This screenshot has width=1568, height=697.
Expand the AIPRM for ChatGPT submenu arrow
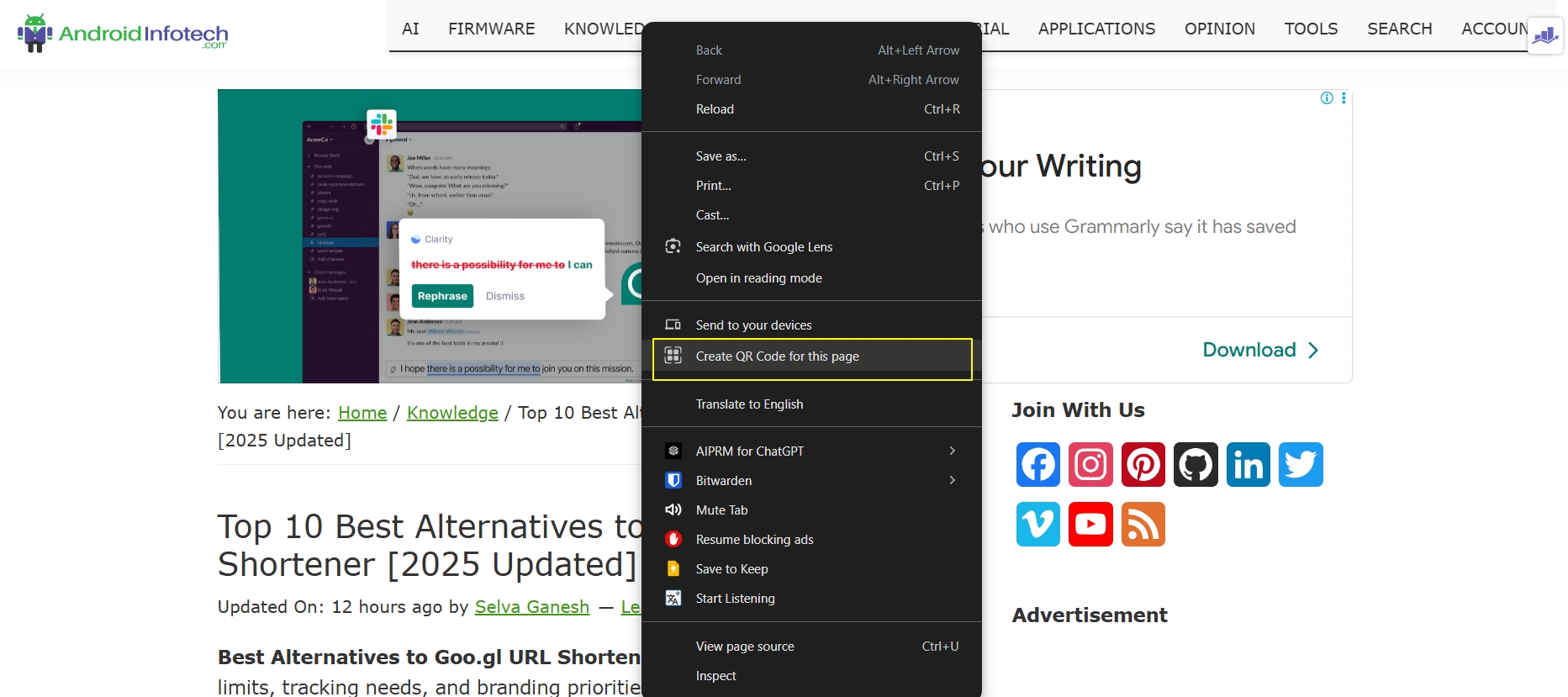[952, 451]
